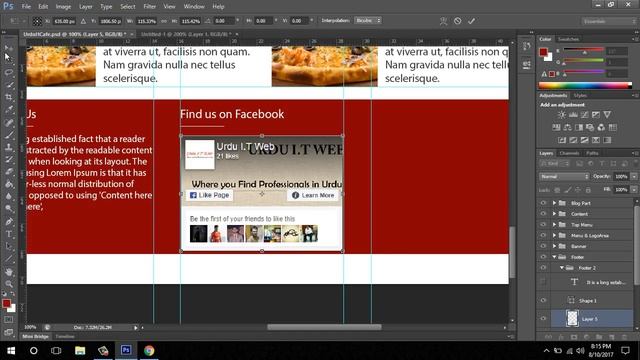Open the Windows Start menu

point(11,351)
